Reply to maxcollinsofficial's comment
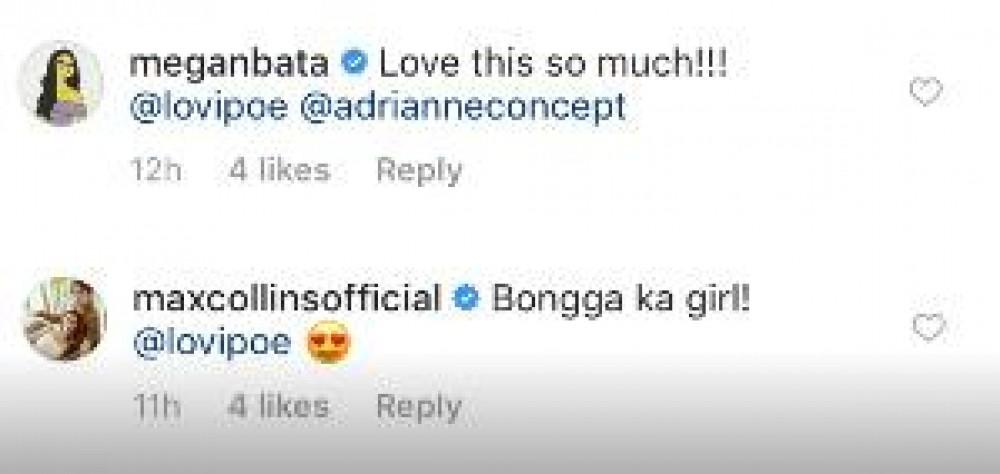 418,407
